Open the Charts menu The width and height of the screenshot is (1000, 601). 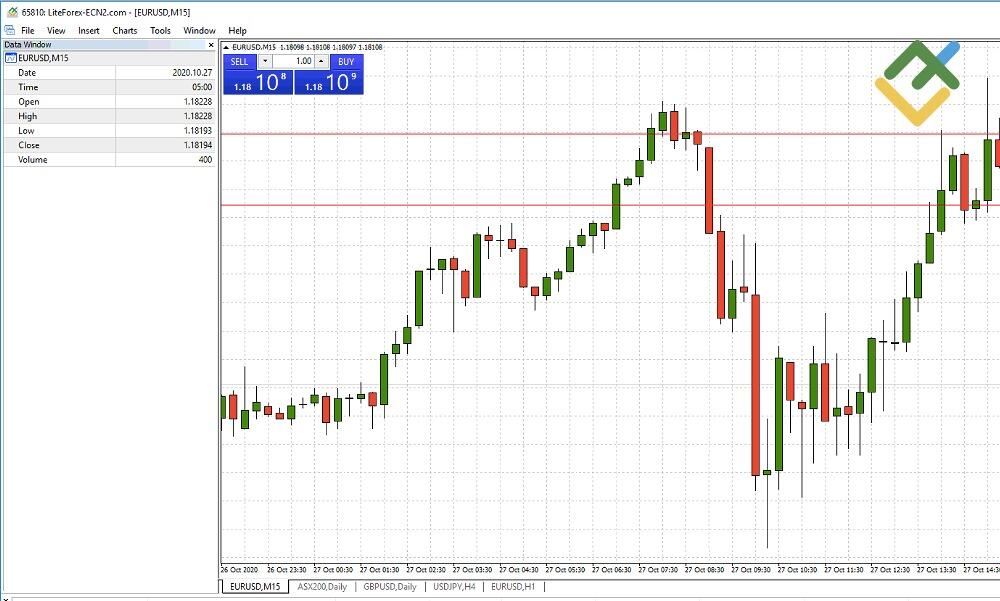pyautogui.click(x=124, y=30)
